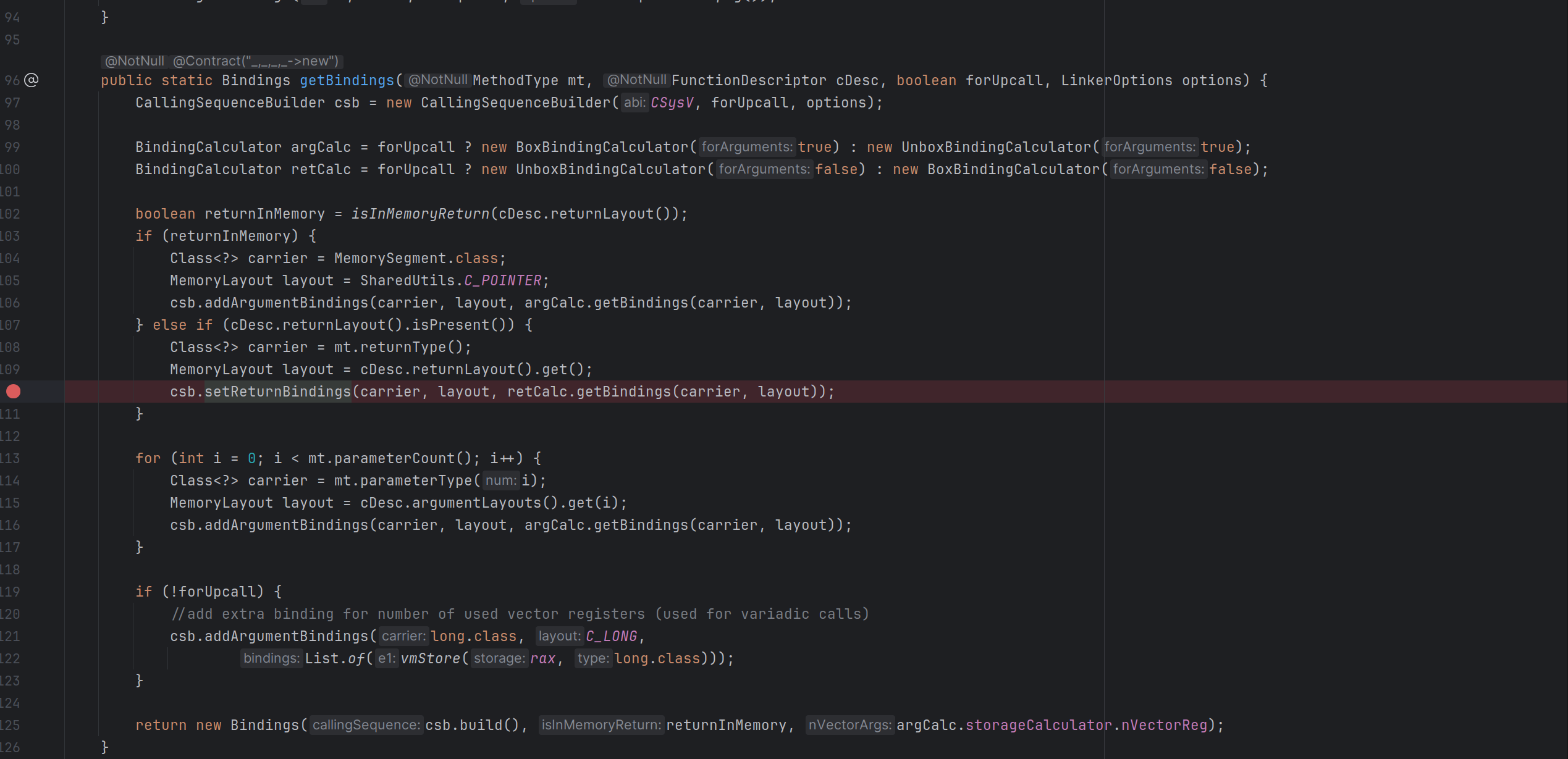This screenshot has height=759, width=1568.
Task: Click the C_LONG constant
Action: click(x=612, y=636)
